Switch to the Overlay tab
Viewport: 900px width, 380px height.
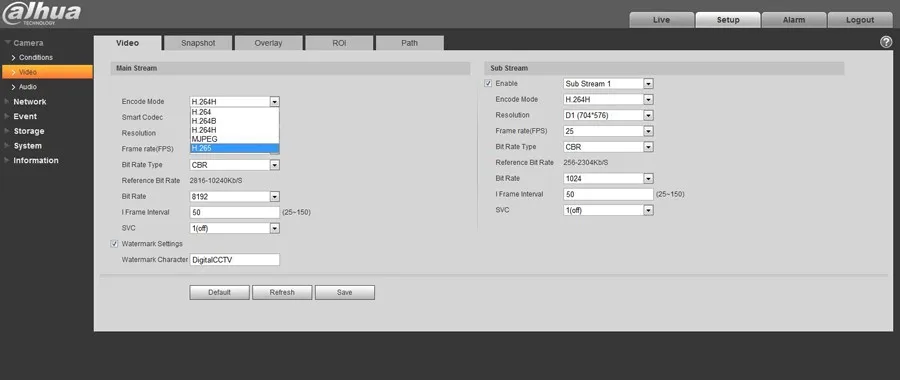[x=269, y=43]
